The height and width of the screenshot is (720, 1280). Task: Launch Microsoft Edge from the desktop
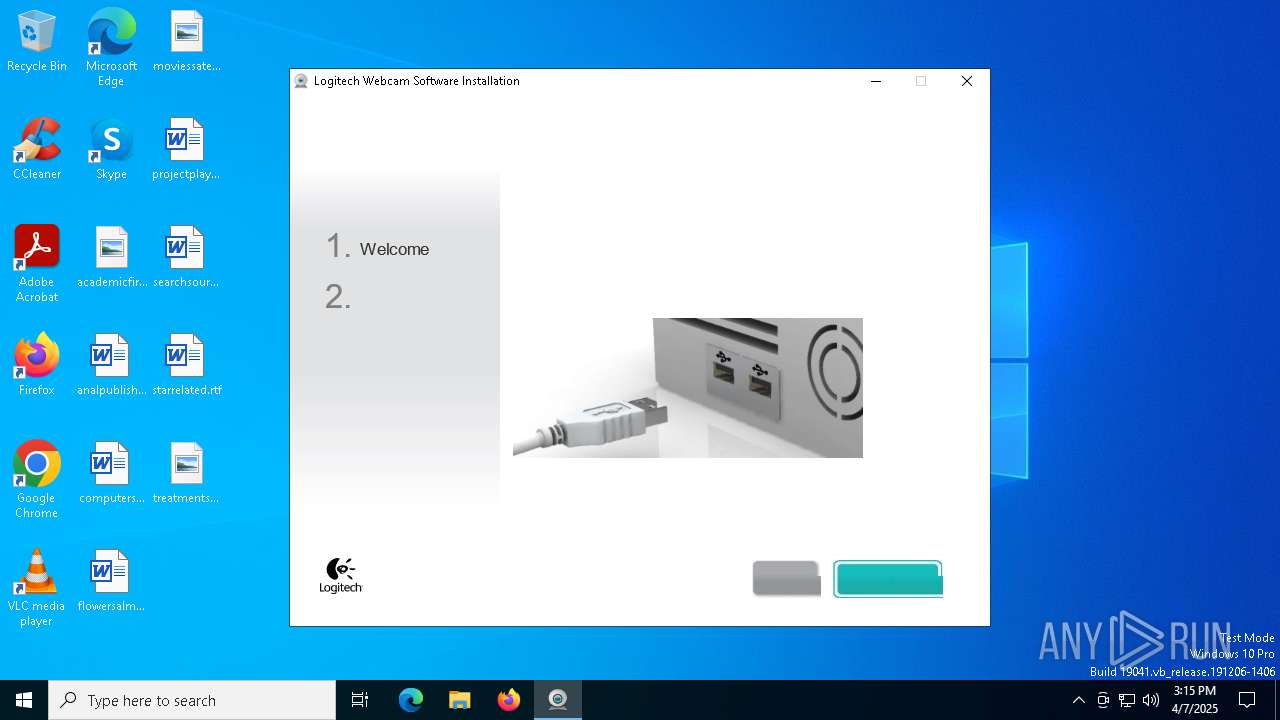[x=111, y=47]
